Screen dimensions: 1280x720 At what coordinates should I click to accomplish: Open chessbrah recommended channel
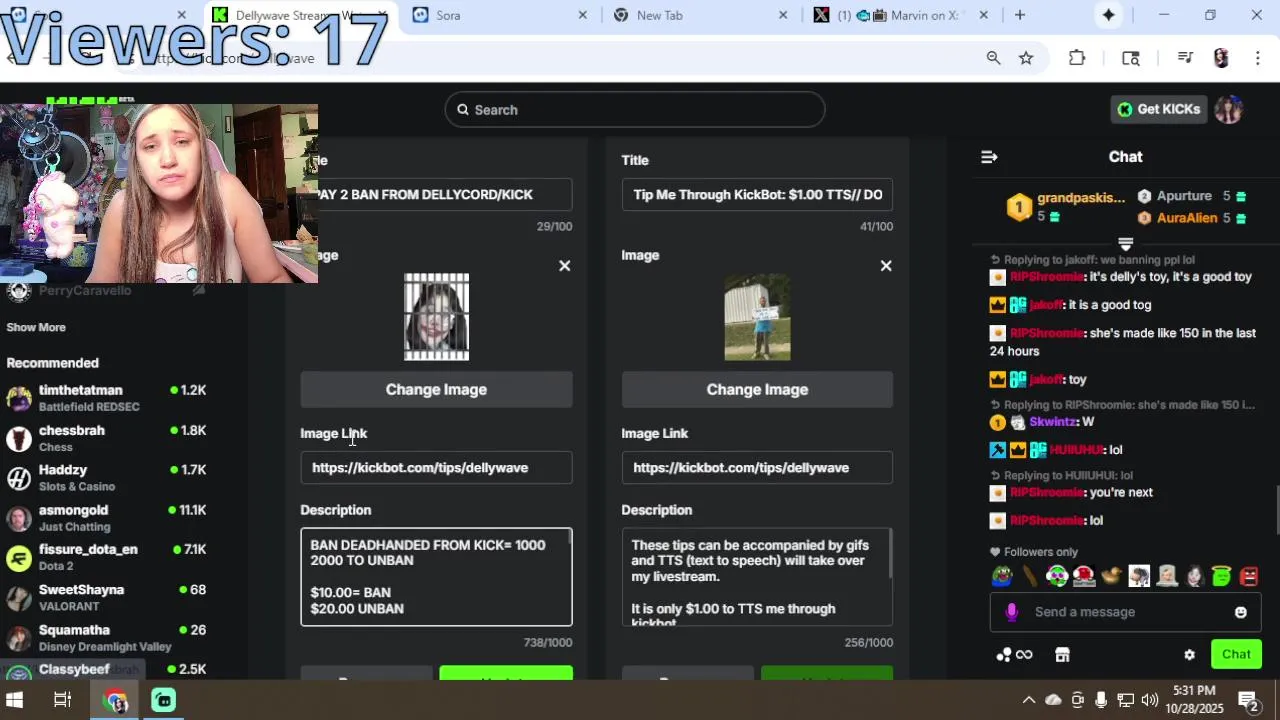point(105,438)
